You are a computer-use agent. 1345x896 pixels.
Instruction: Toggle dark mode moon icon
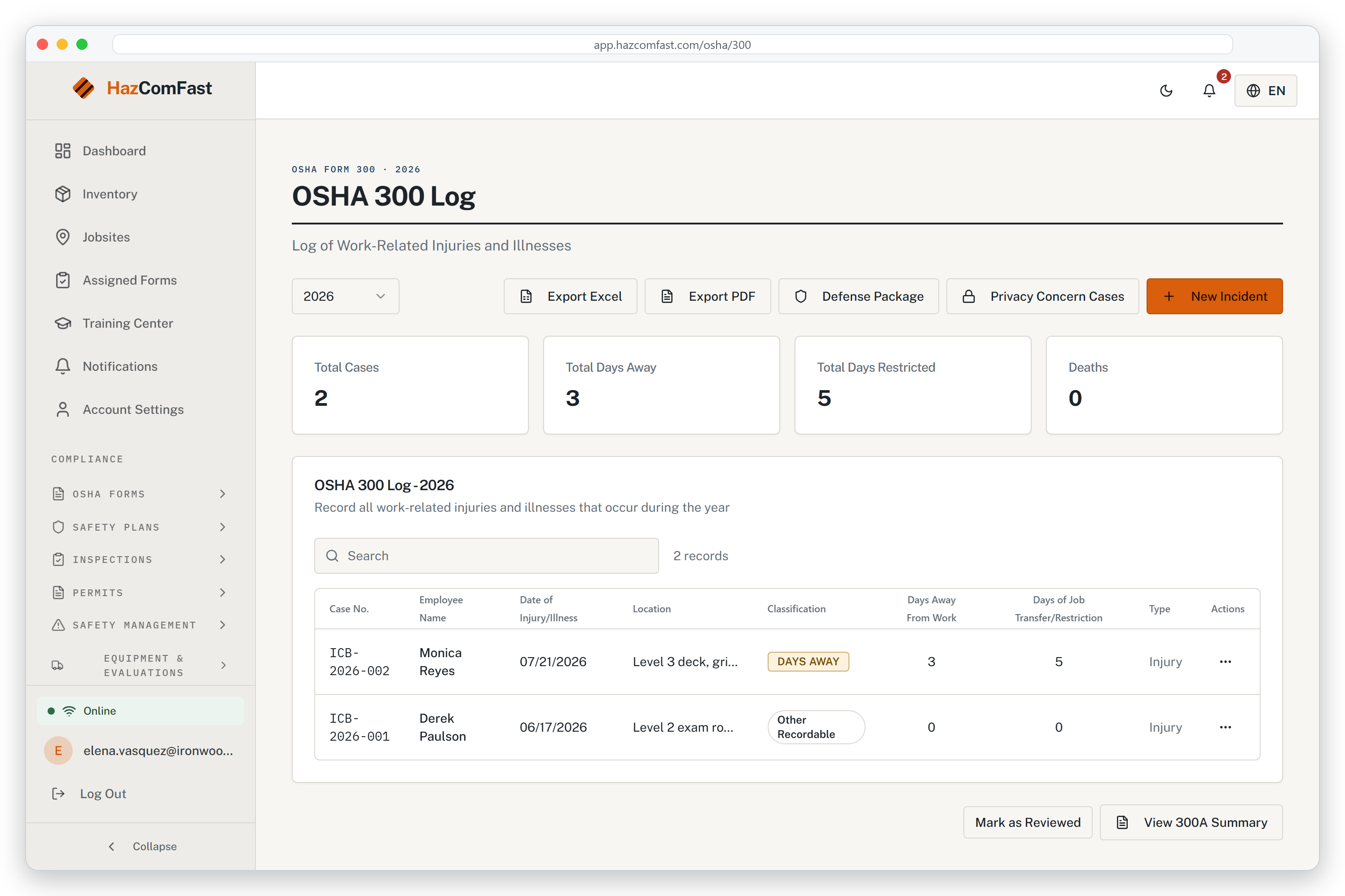pyautogui.click(x=1166, y=90)
